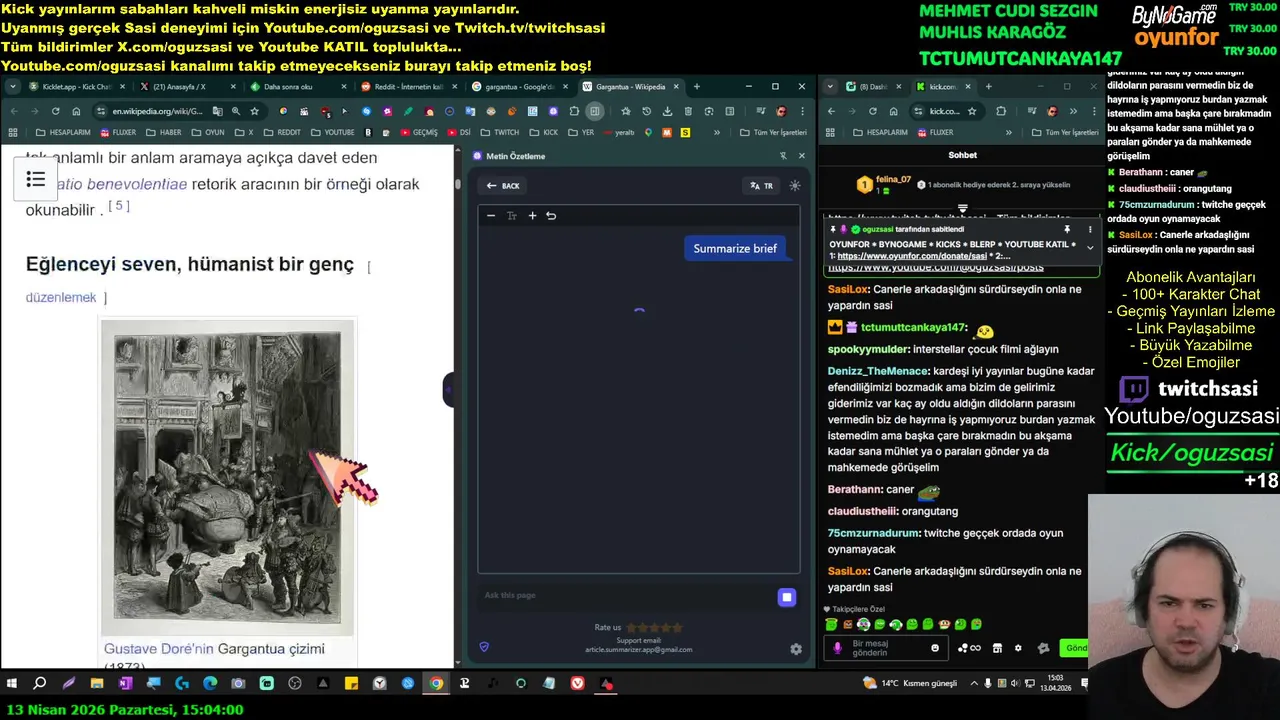Click felina_07 leaderboard entry
This screenshot has width=1280, height=720.
[x=884, y=185]
